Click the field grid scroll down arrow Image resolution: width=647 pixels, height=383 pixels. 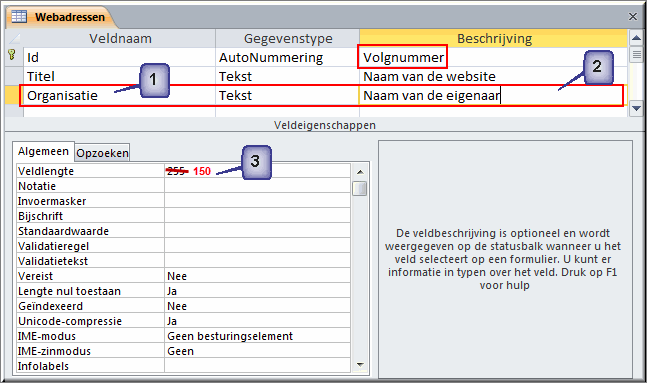click(636, 109)
